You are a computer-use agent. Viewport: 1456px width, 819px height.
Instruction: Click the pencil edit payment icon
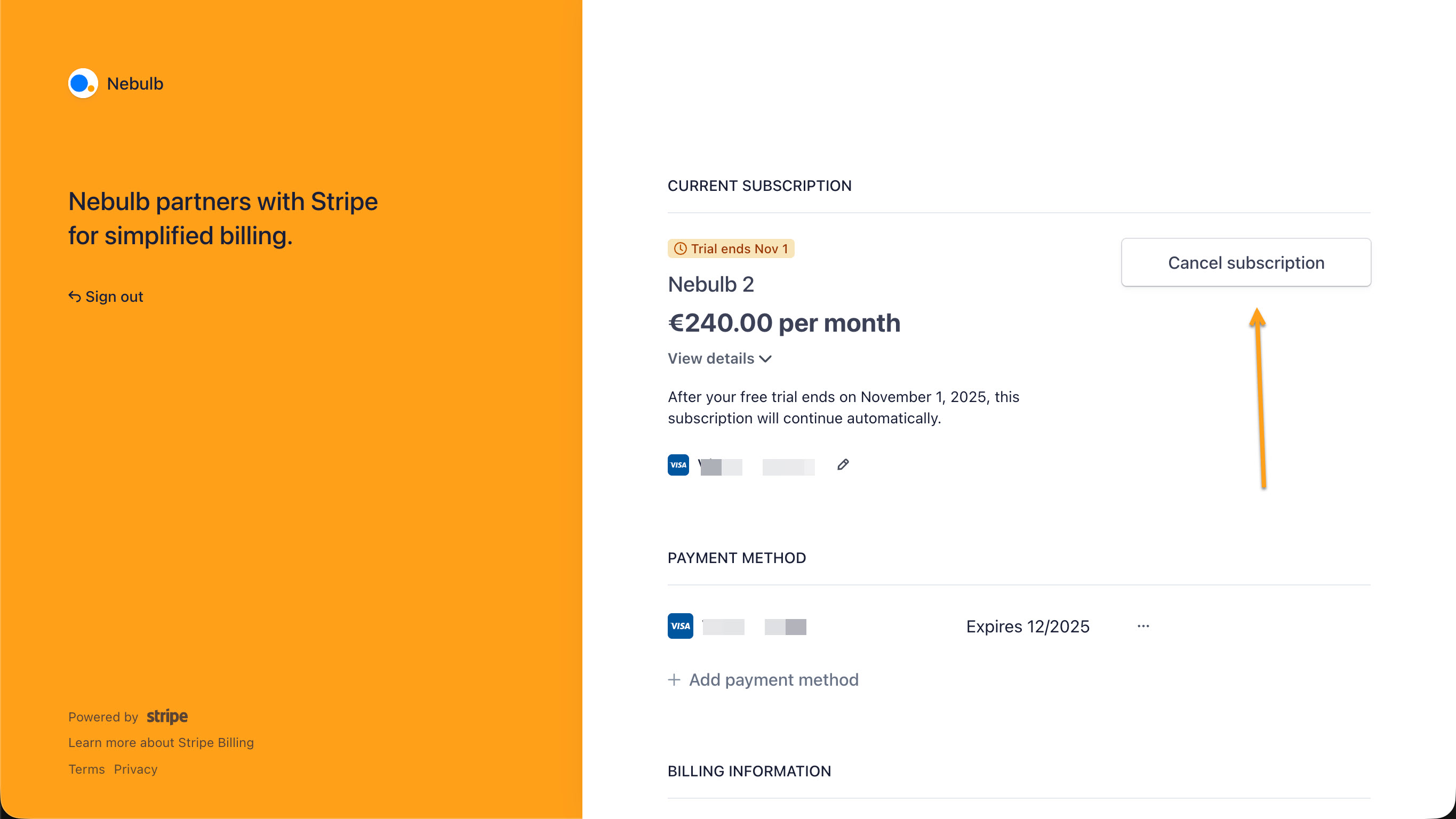tap(843, 464)
